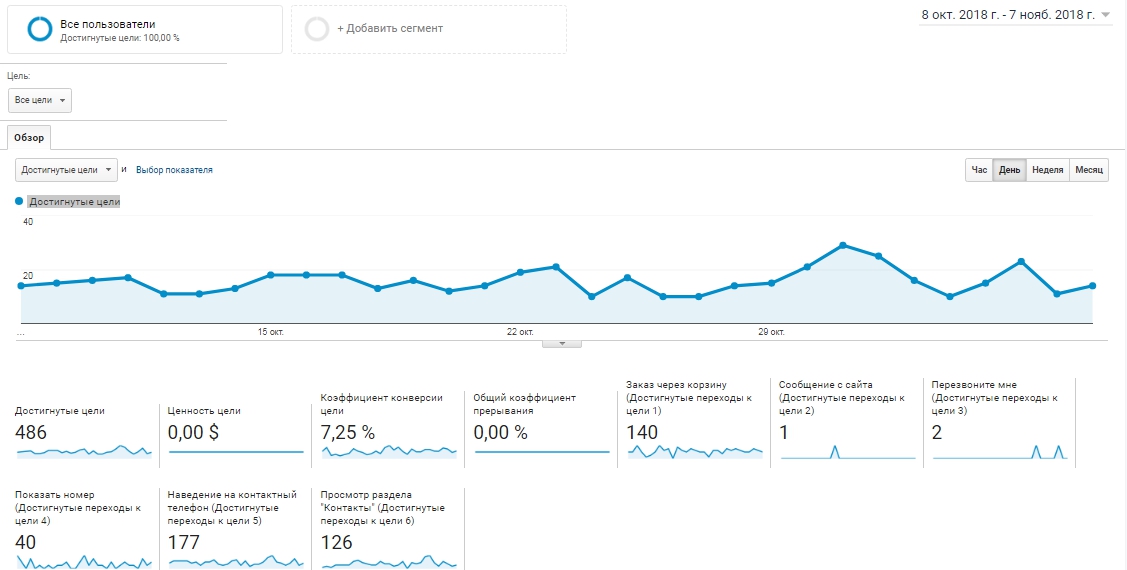
Task: Click the Просмотр раздела Контакты sparkline
Action: [389, 561]
